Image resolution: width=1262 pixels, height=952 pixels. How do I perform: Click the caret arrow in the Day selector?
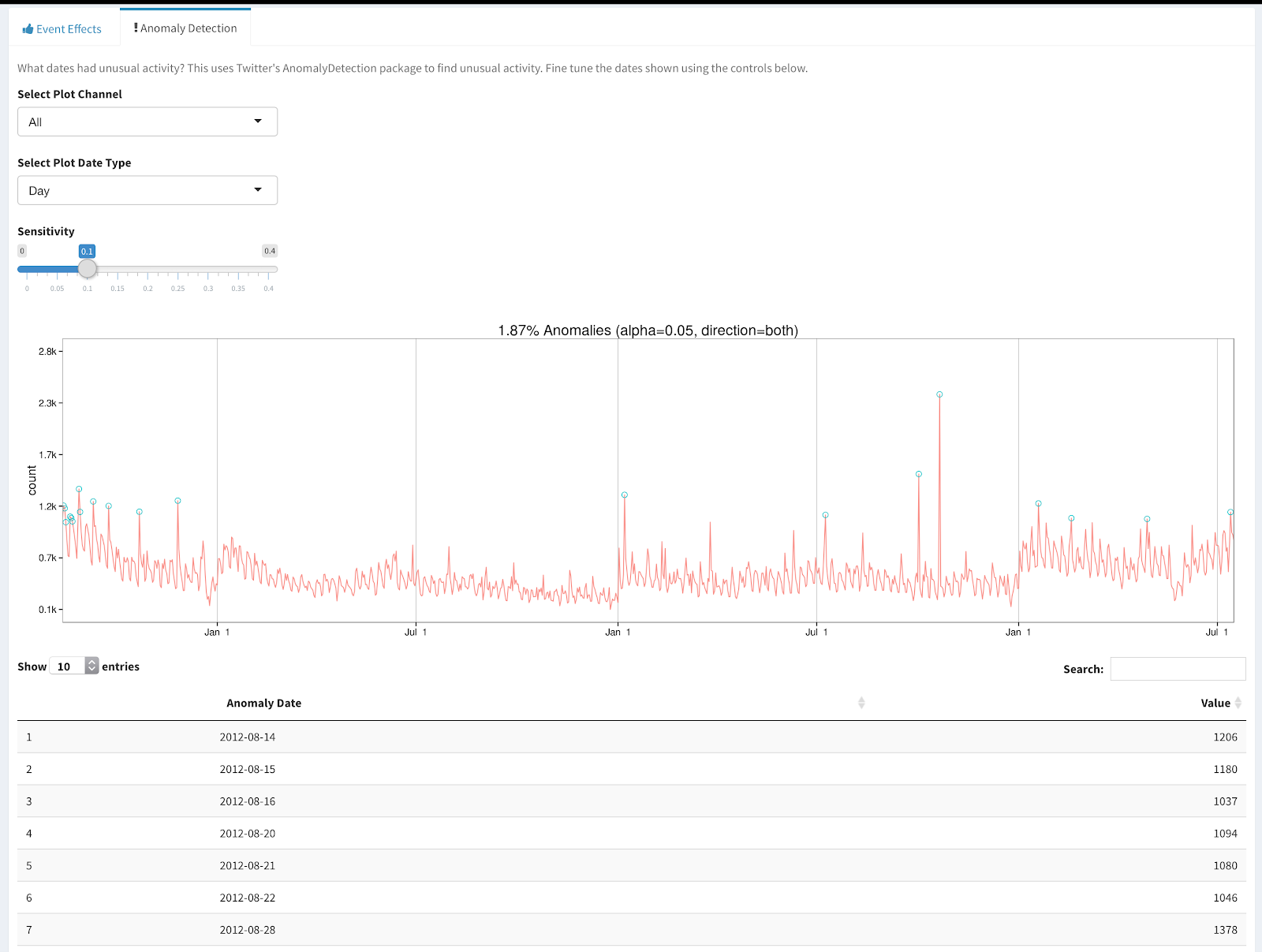click(258, 190)
